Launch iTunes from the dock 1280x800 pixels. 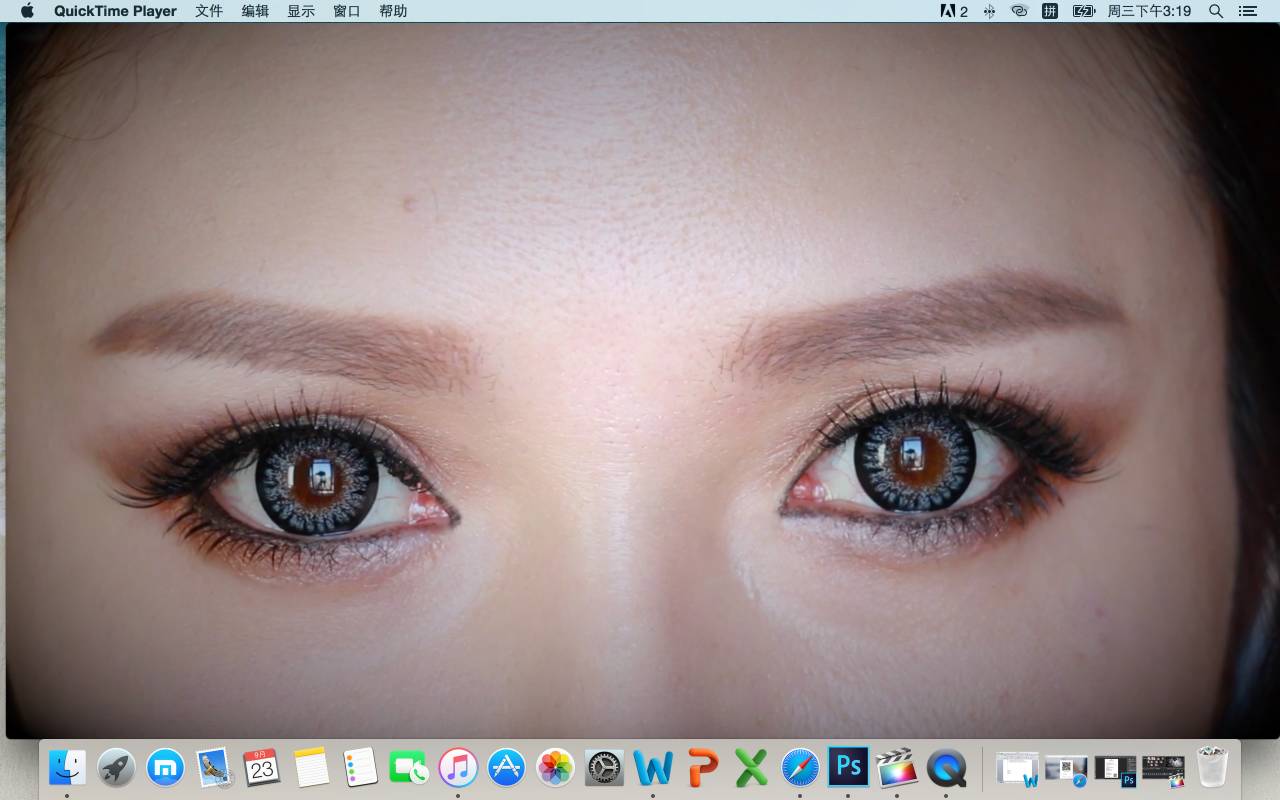(x=458, y=768)
